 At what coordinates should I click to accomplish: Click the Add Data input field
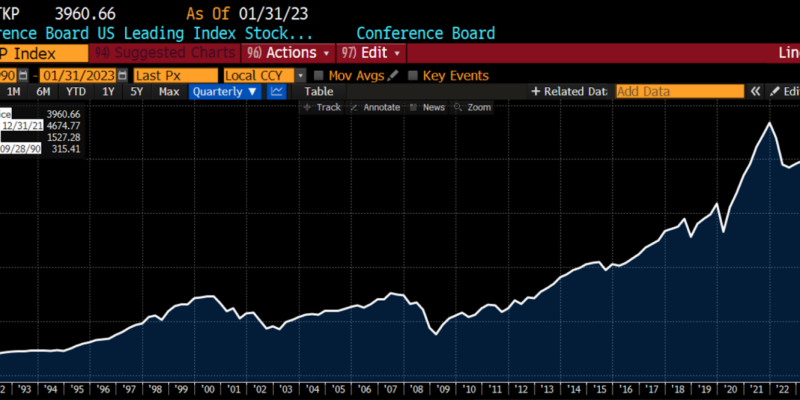[679, 91]
